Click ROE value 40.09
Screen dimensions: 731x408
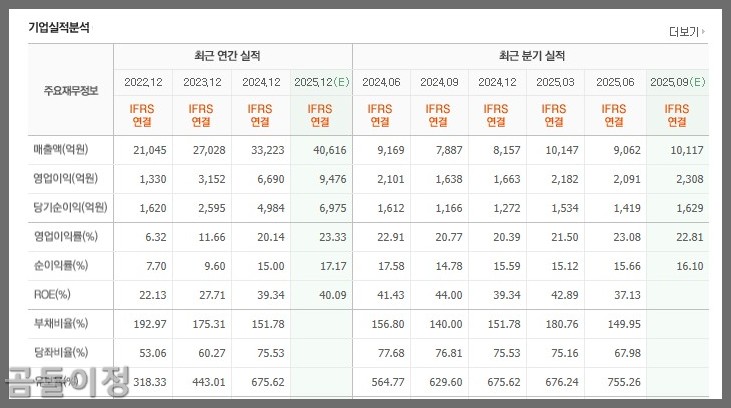pos(333,295)
